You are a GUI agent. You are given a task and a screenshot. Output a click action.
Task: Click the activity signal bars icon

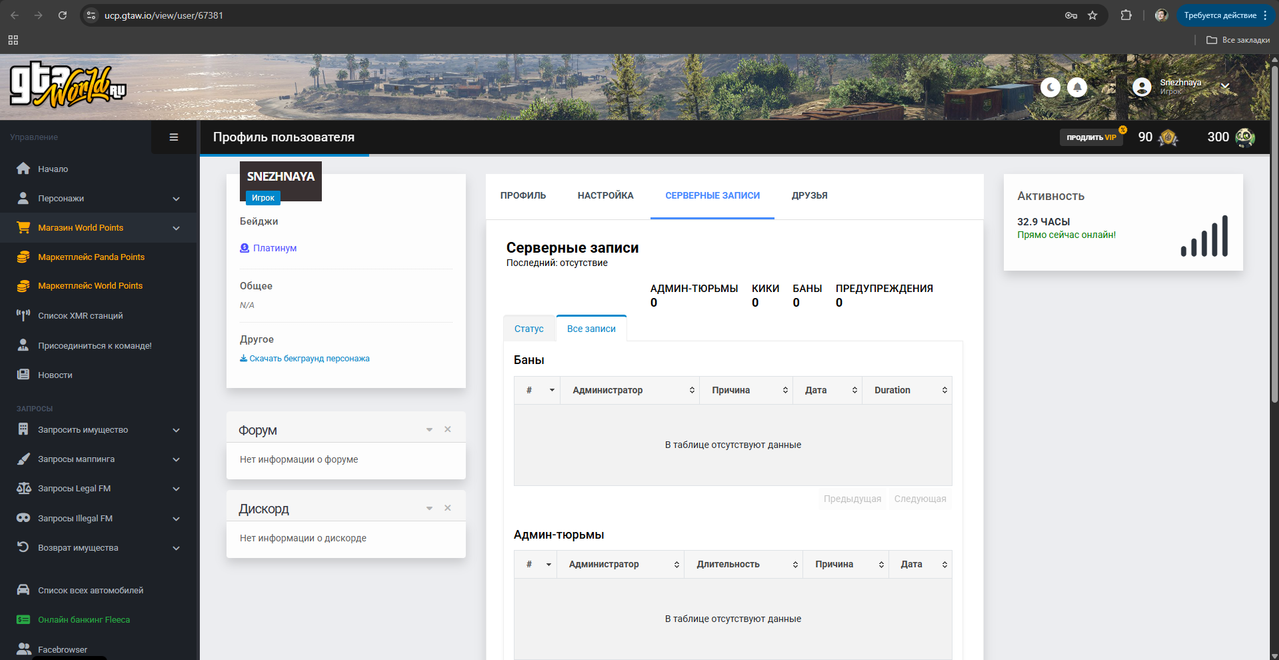[x=1204, y=236]
